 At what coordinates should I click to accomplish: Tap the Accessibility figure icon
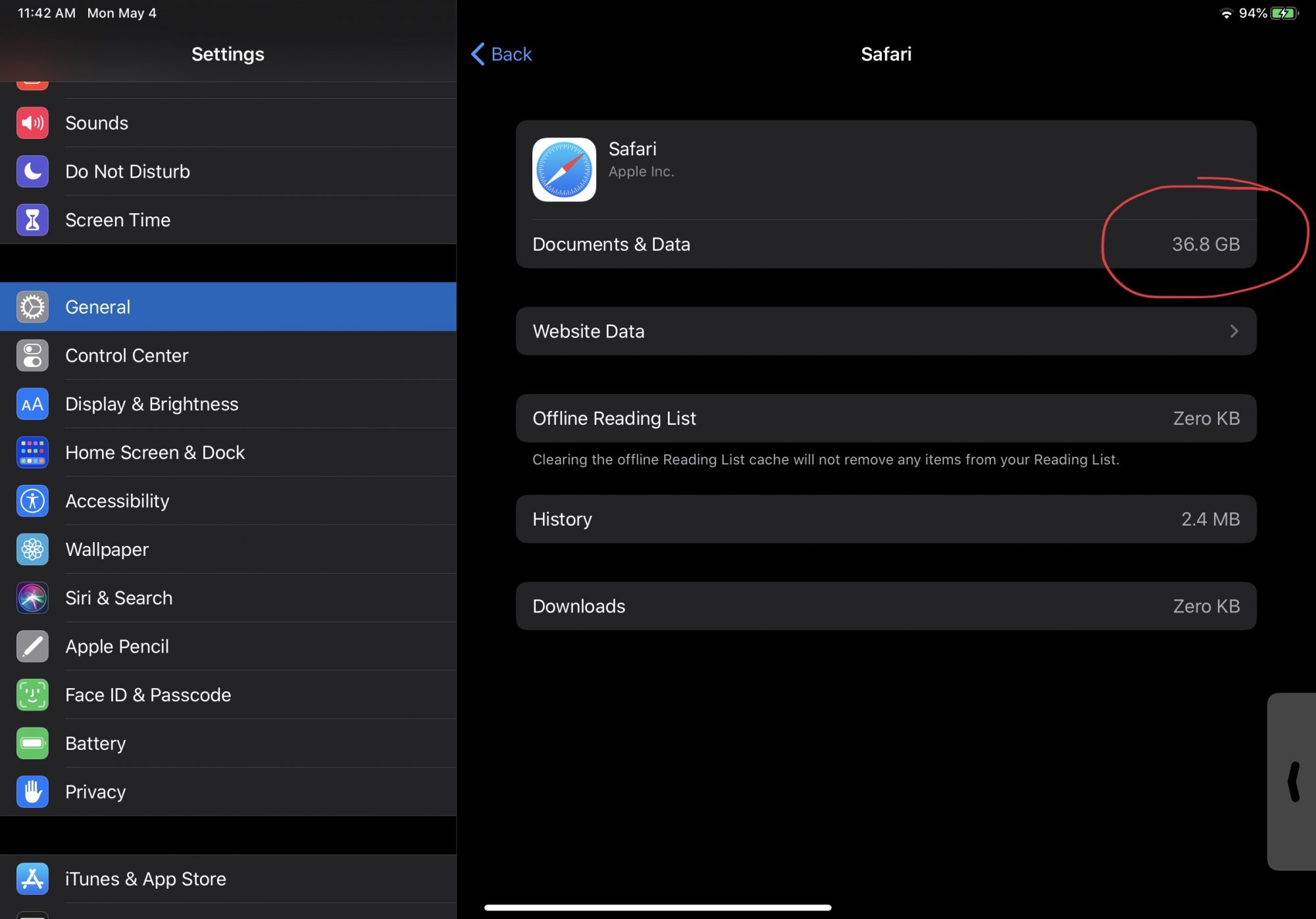point(32,501)
